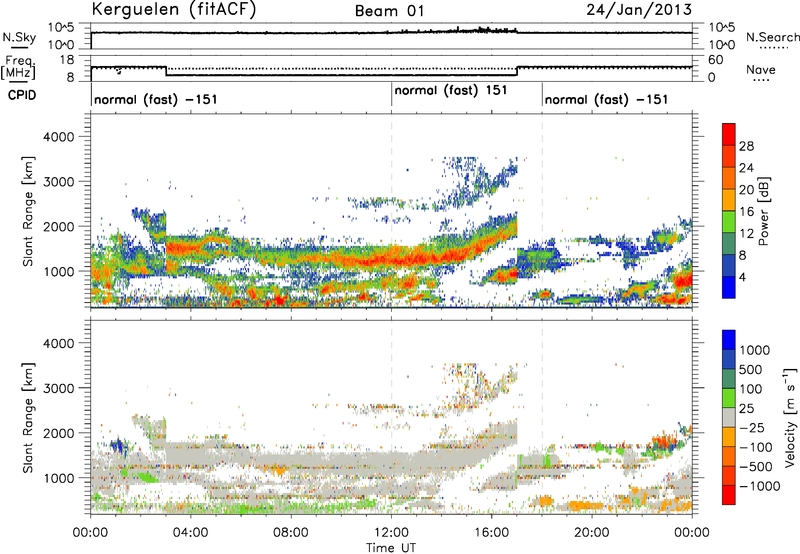This screenshot has width=800, height=554.
Task: Click the '3000' tick on velocity panel
Action: [59, 388]
